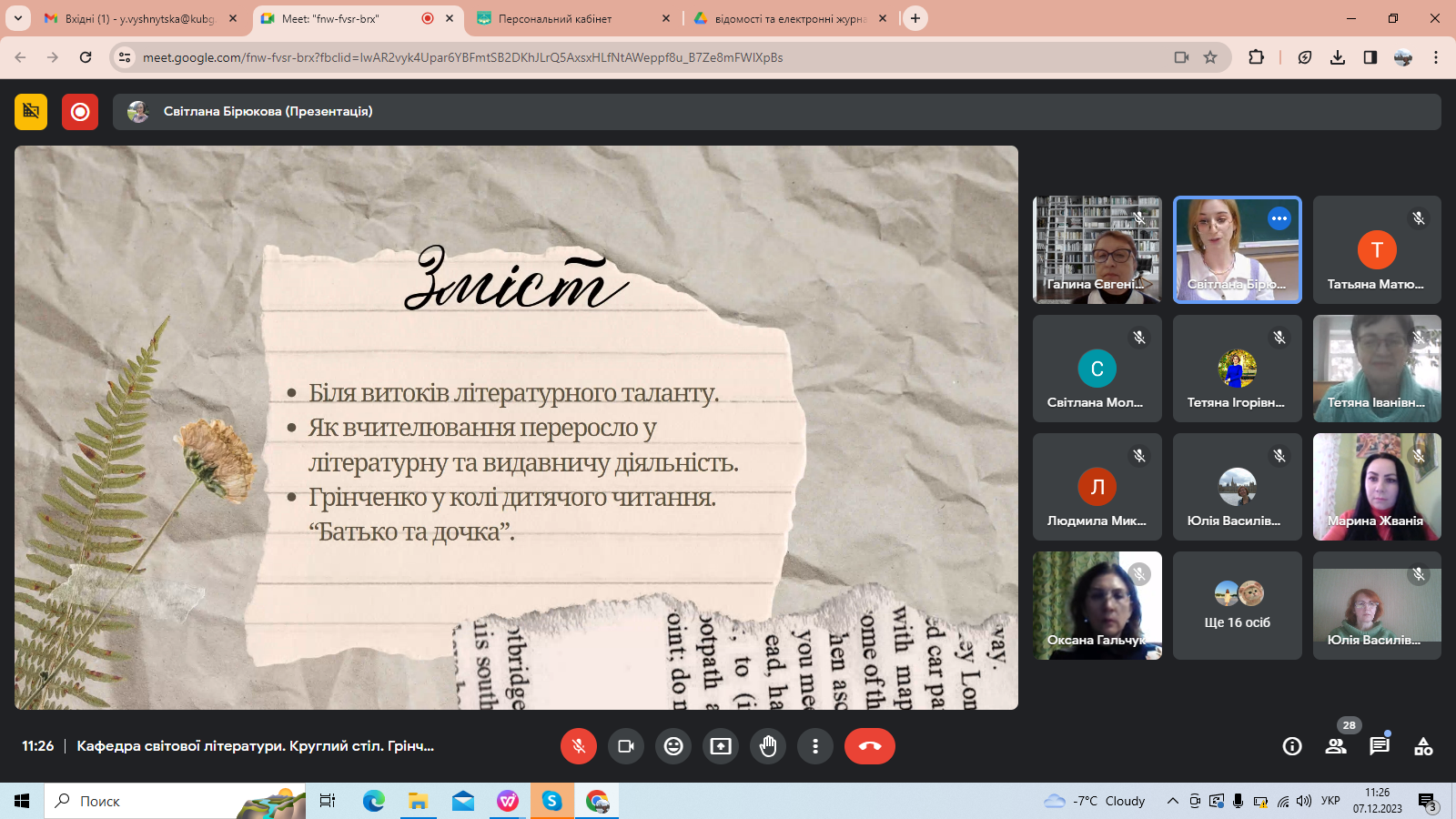Click the present screen button
Screen dimensions: 1456x819
click(721, 746)
